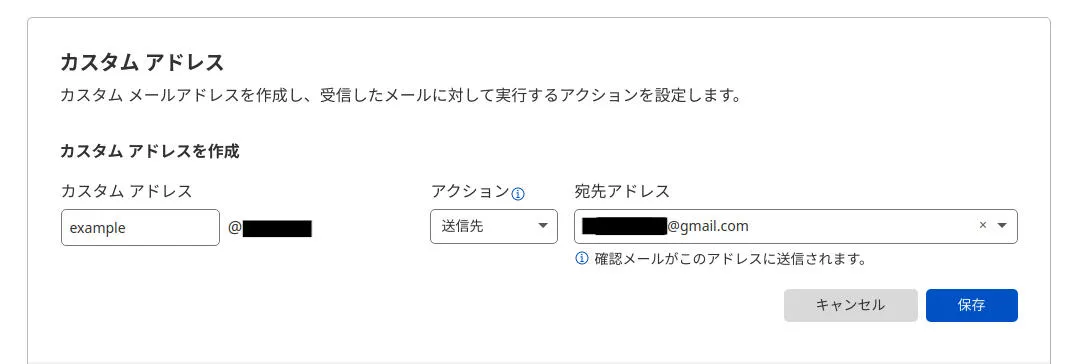Click the info icon before 確認メール message

pyautogui.click(x=582, y=259)
